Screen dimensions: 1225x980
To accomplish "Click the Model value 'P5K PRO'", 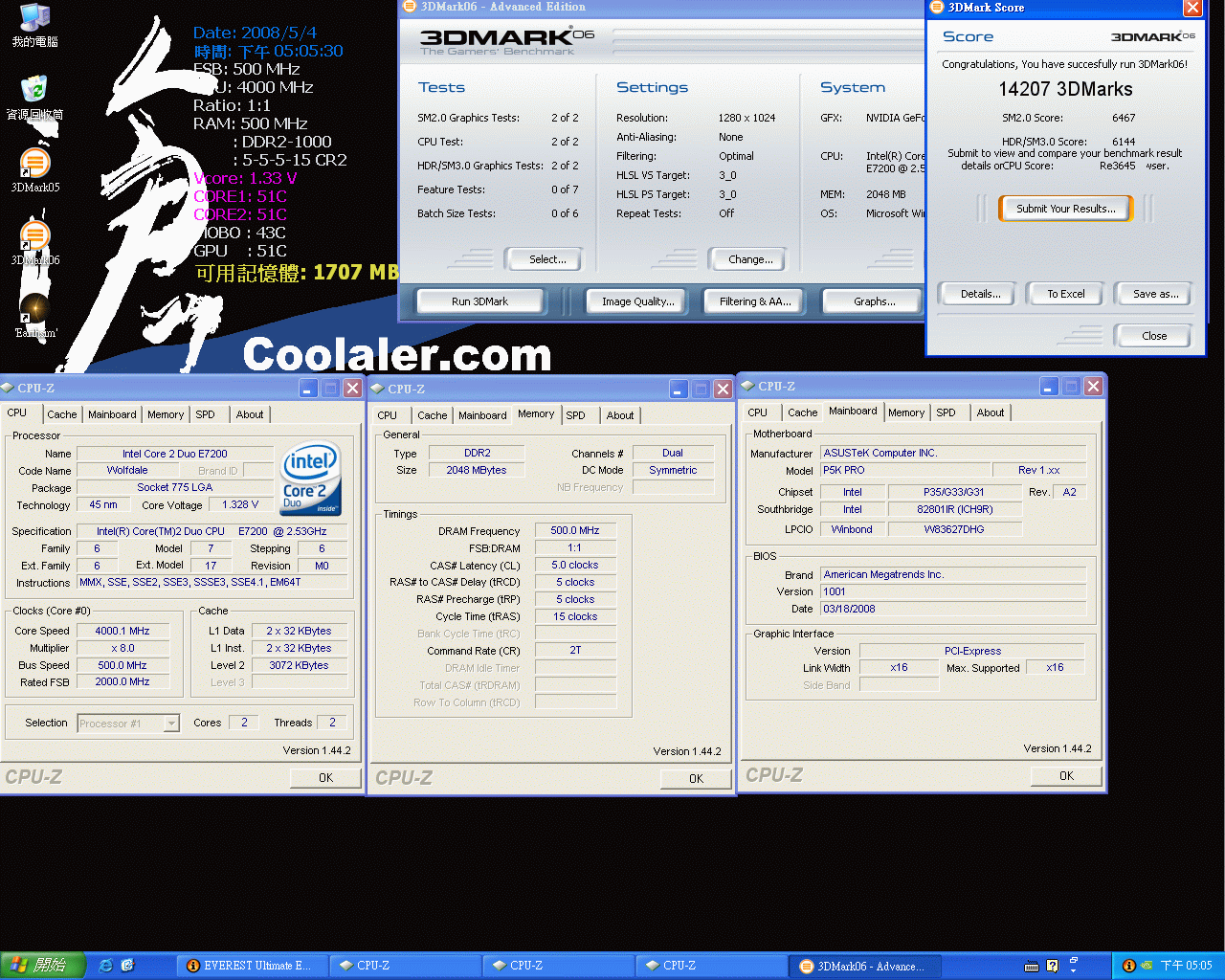I will click(x=903, y=470).
